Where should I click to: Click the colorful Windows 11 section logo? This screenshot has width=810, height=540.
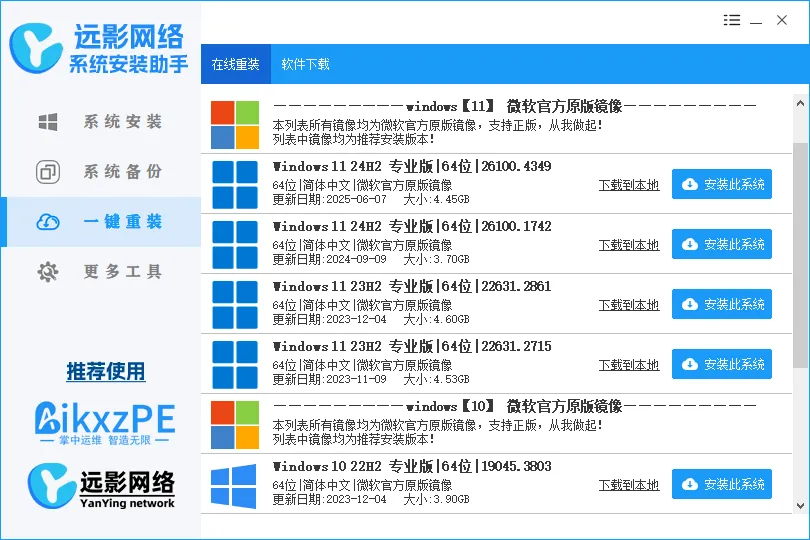coord(235,125)
